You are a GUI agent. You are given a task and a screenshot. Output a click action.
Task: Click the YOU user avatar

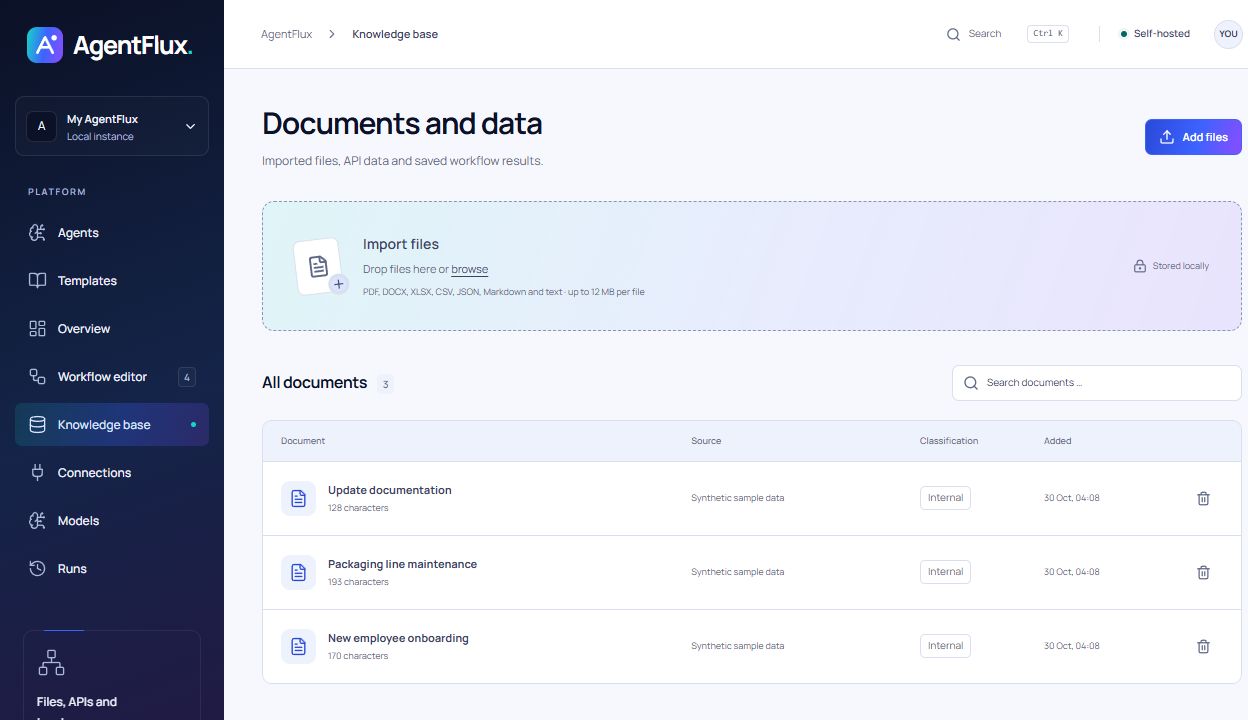pos(1228,34)
